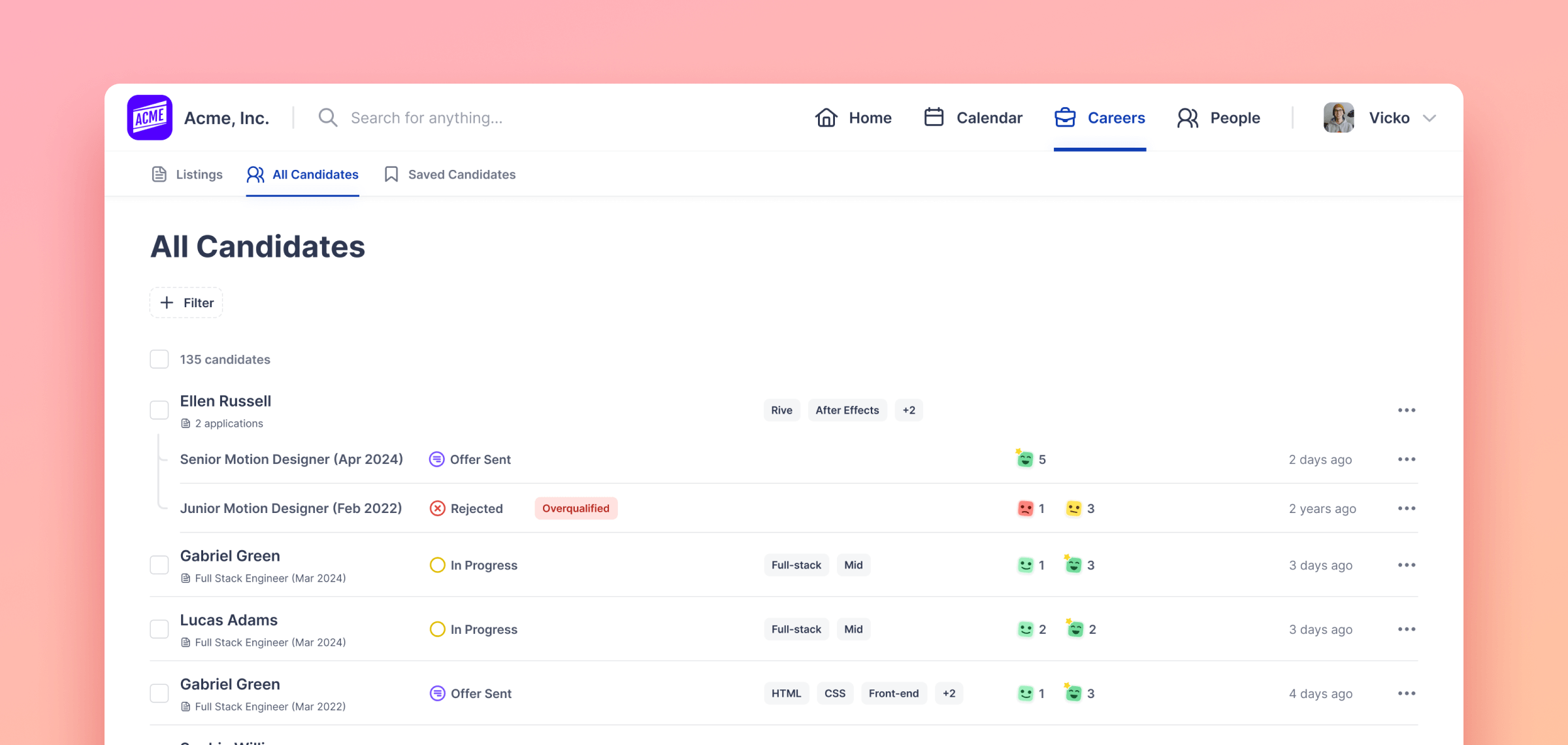Click the star face rating for Gabriel Green Mar 2022
The image size is (1568, 745).
[1073, 693]
